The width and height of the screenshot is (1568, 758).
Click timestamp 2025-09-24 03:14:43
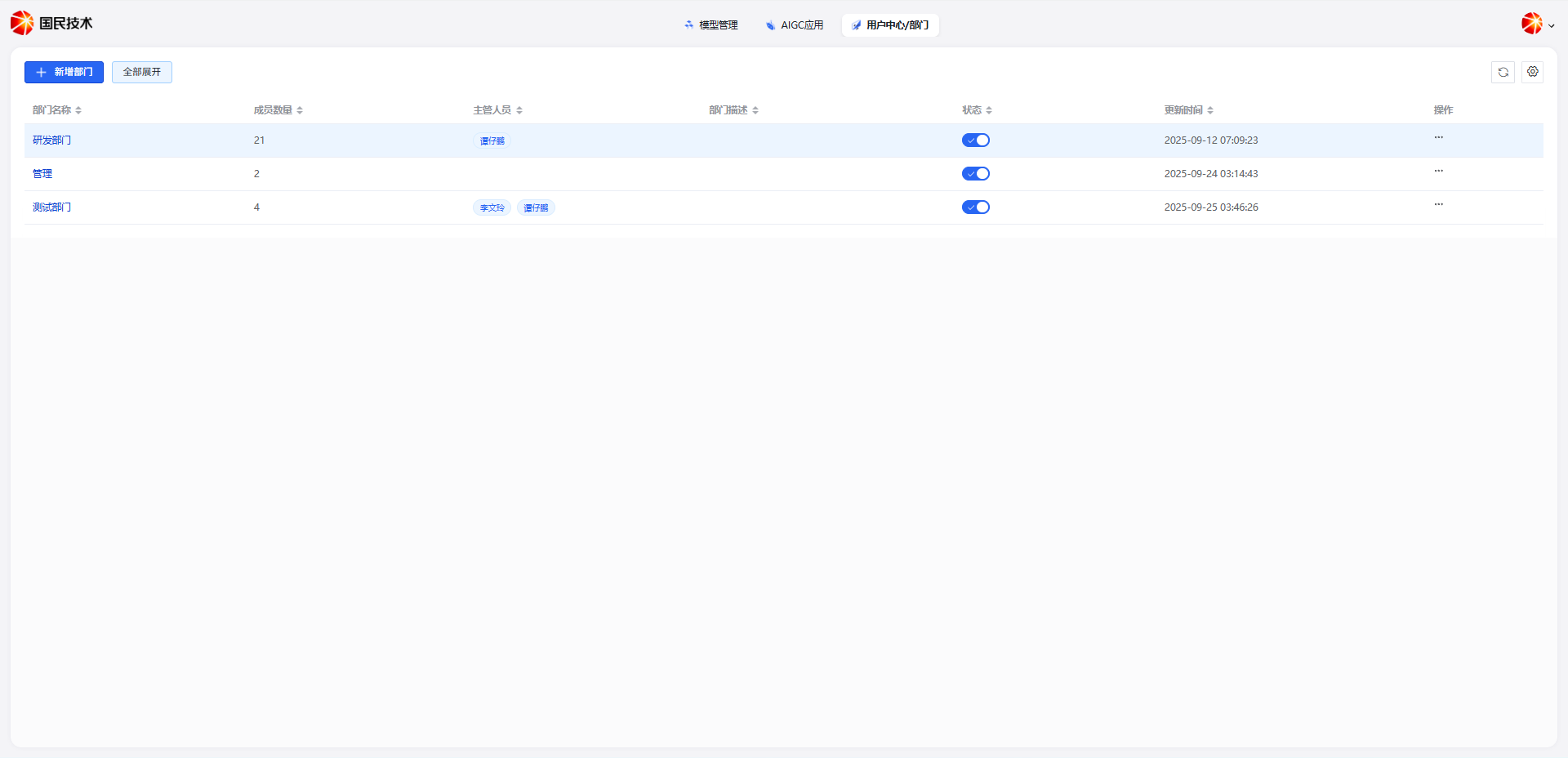[1211, 174]
